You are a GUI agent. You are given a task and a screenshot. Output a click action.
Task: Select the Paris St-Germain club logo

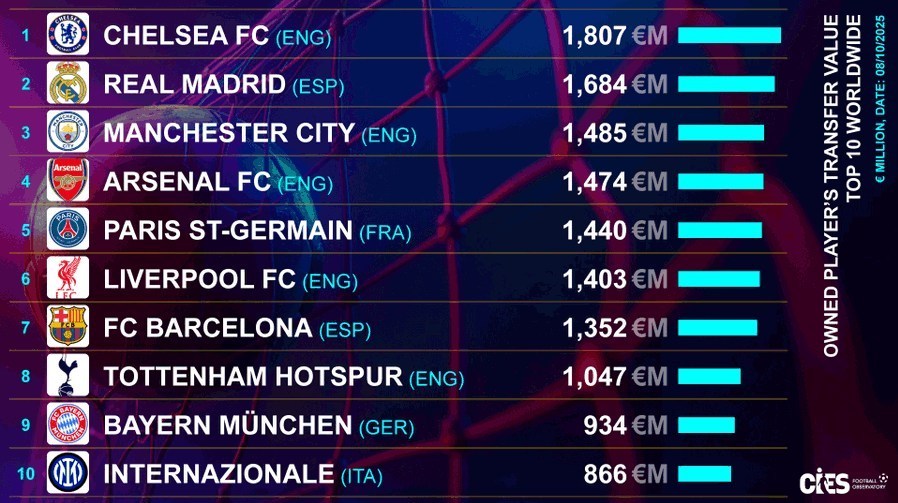(68, 230)
